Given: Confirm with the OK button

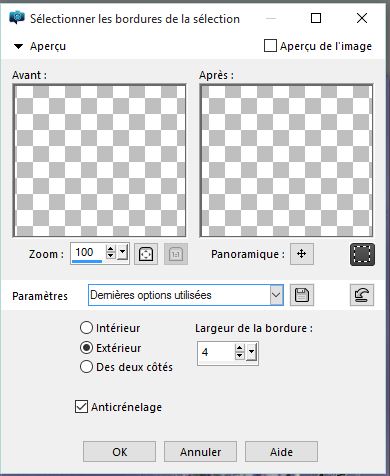Looking at the screenshot, I should click(119, 452).
